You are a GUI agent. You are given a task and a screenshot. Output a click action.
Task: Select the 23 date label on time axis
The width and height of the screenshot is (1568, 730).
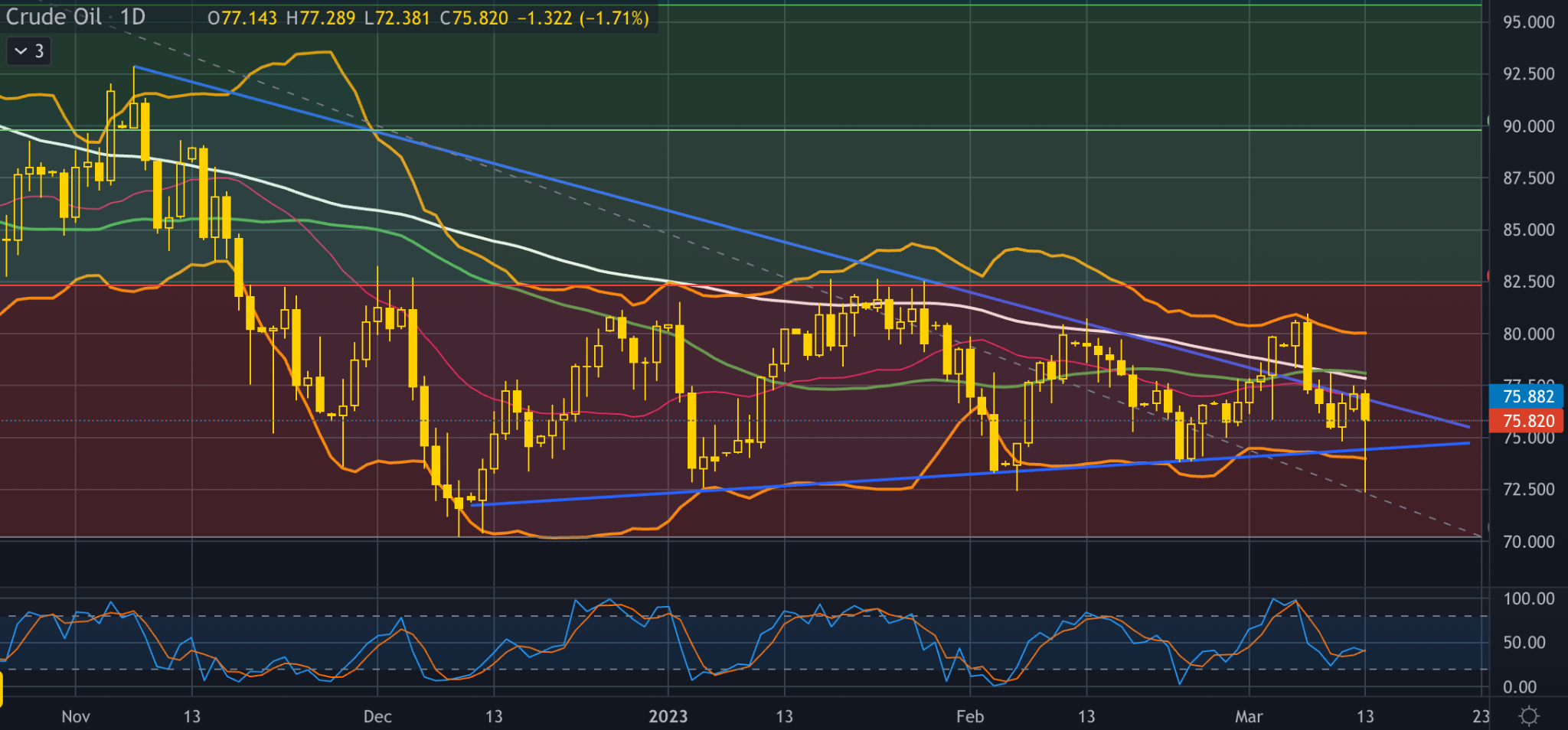(1481, 716)
